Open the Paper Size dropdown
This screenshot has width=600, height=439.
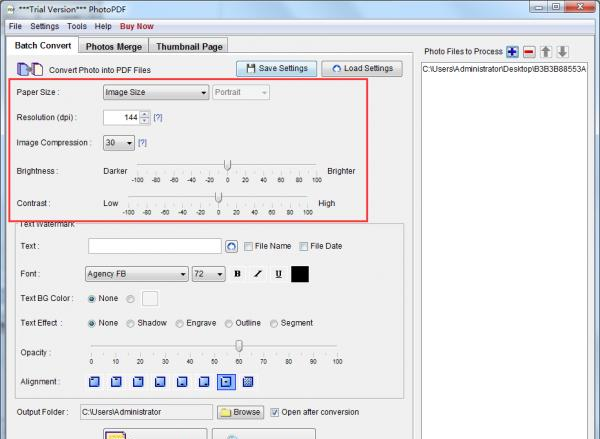[x=155, y=92]
